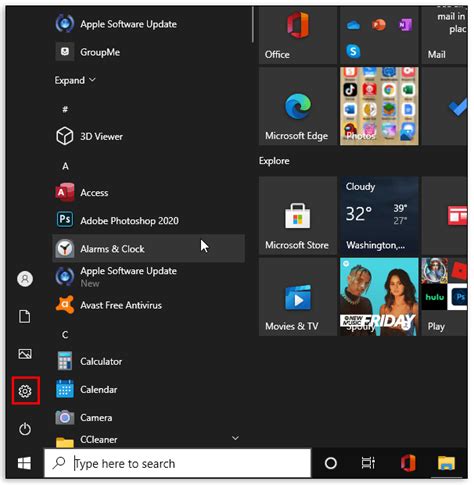Open GroupMe from recently added list
This screenshot has height=485, width=474.
tap(149, 52)
